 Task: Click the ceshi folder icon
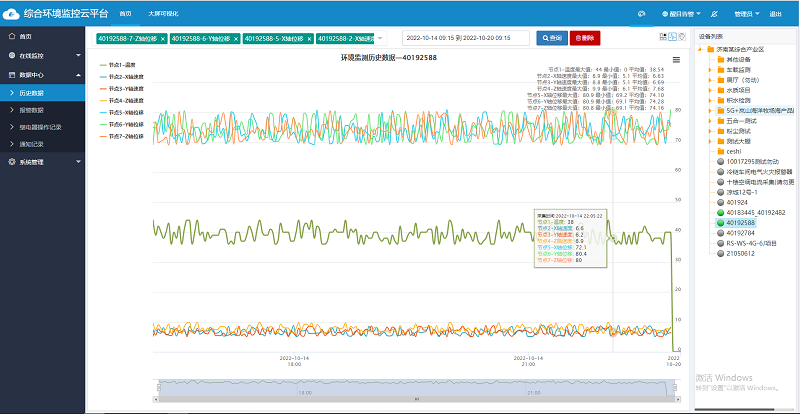720,151
